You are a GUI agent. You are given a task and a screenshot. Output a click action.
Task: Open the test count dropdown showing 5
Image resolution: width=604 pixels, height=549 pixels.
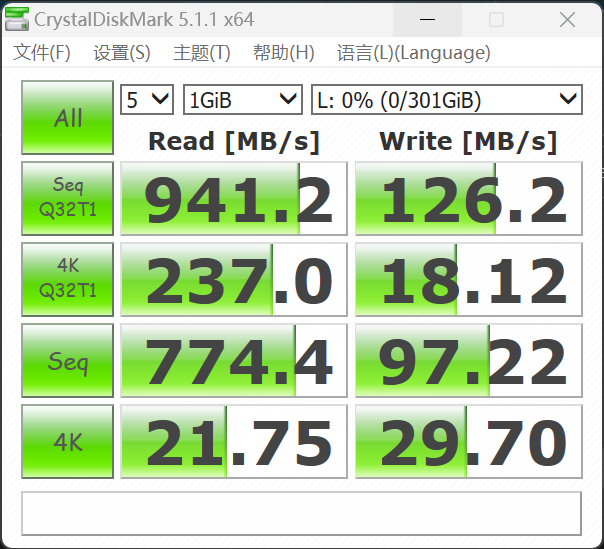[x=147, y=100]
